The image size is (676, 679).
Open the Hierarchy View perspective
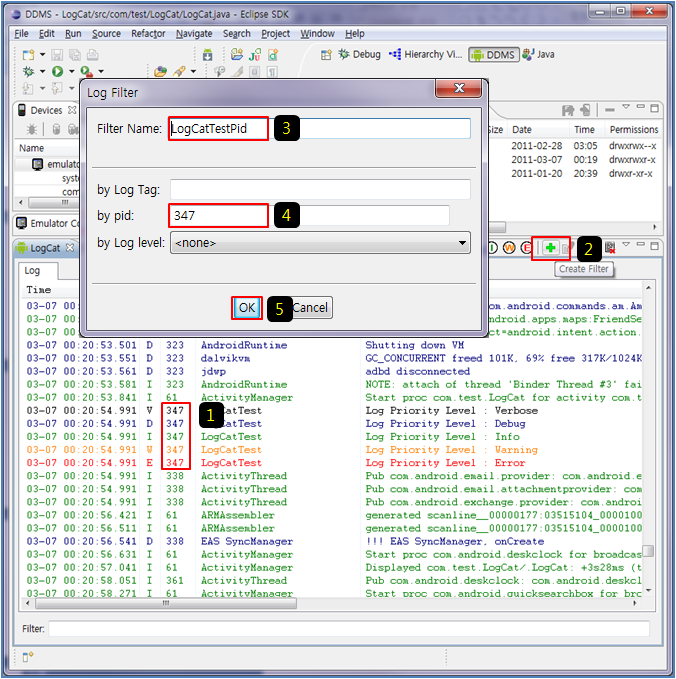point(425,54)
